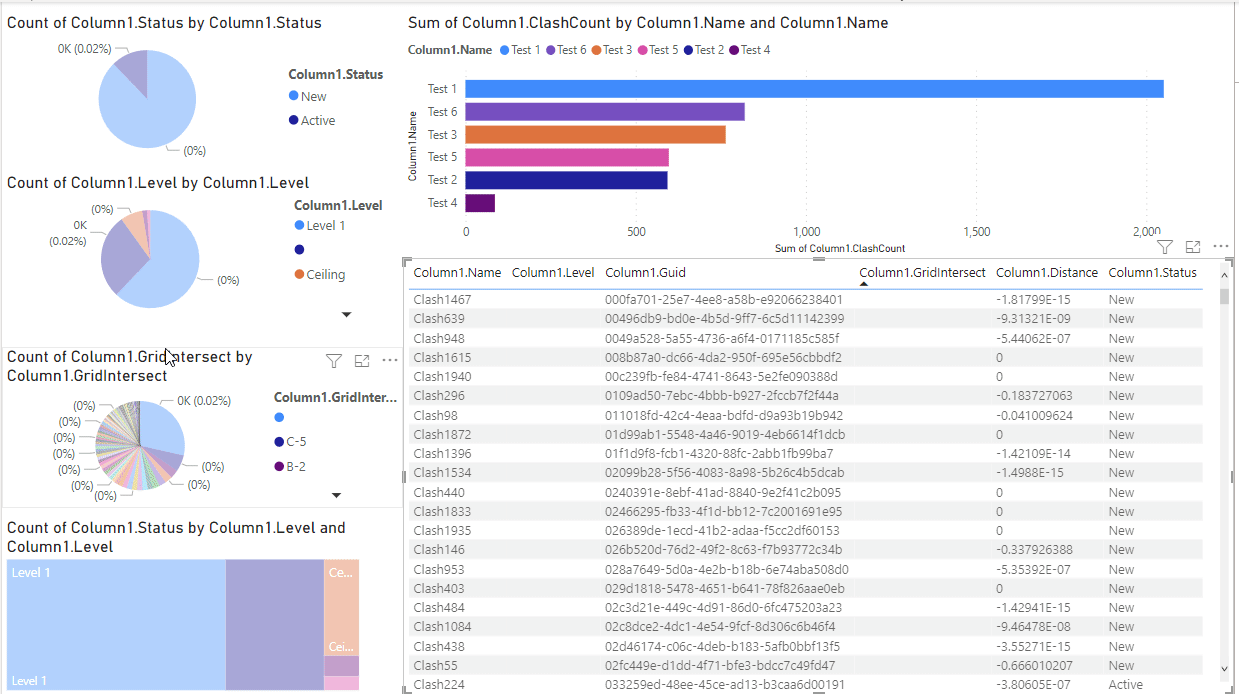1239x694 pixels.
Task: Click scroll-down arrow on table scrollbar
Action: [x=1225, y=669]
